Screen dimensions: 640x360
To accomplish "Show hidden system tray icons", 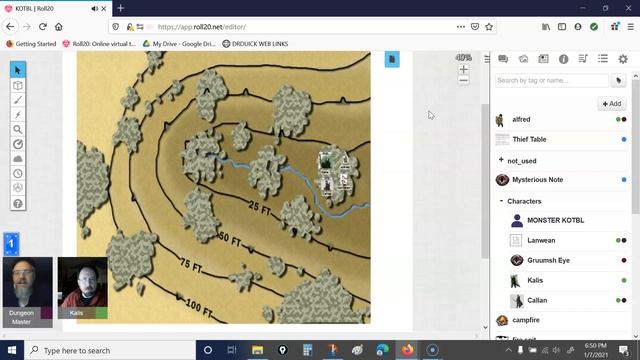I will pos(508,350).
